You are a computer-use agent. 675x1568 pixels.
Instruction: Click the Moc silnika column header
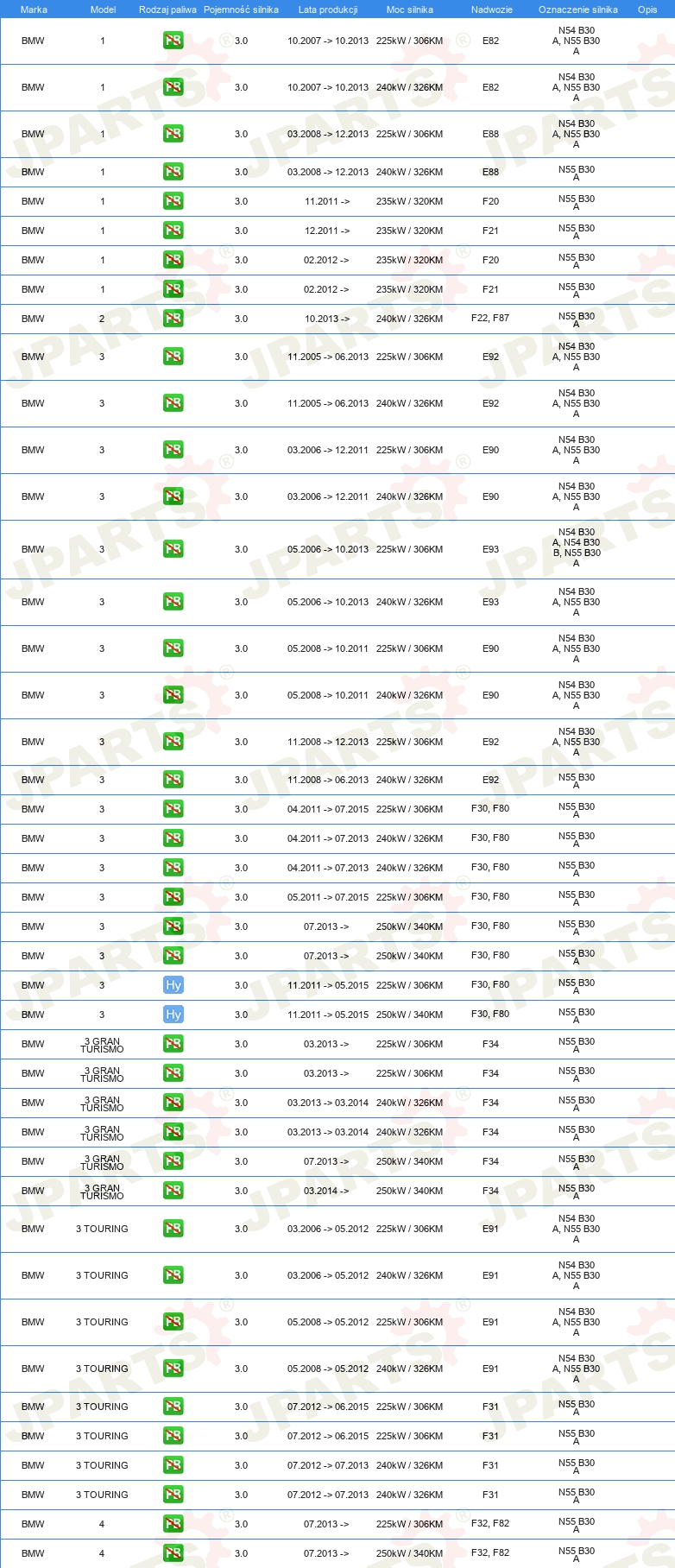[x=410, y=9]
